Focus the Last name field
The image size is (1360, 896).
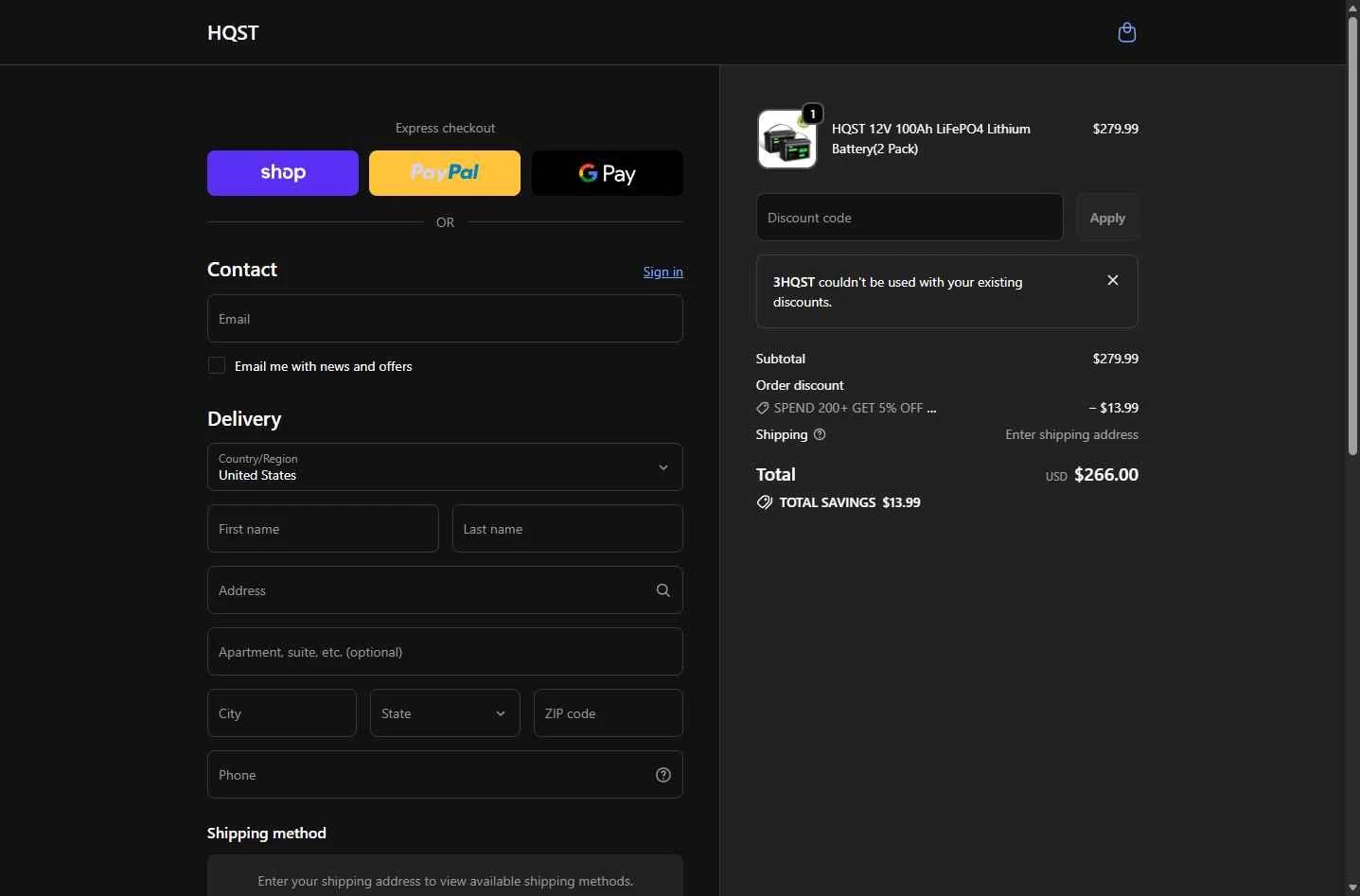568,529
